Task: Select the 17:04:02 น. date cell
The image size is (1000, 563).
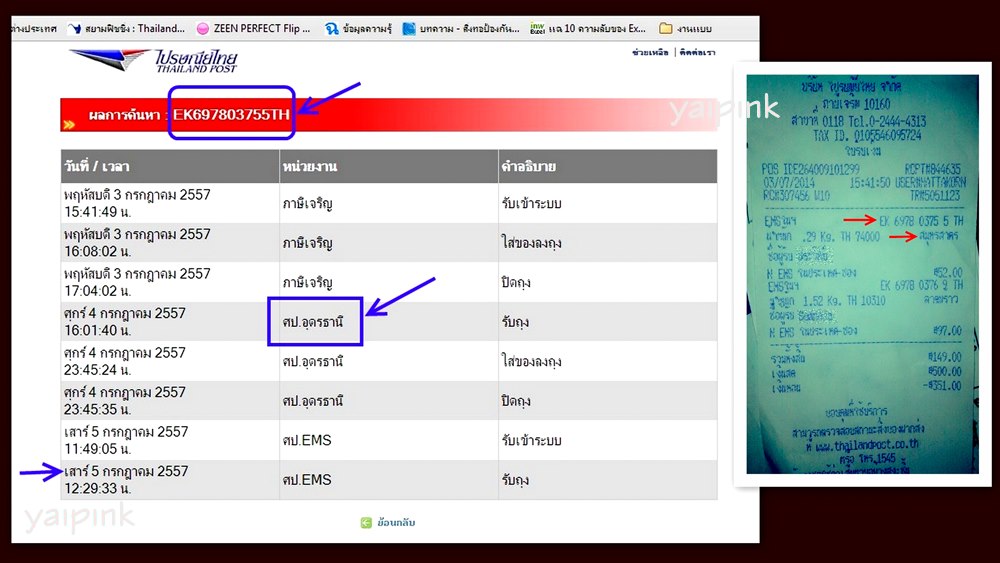Action: point(170,282)
